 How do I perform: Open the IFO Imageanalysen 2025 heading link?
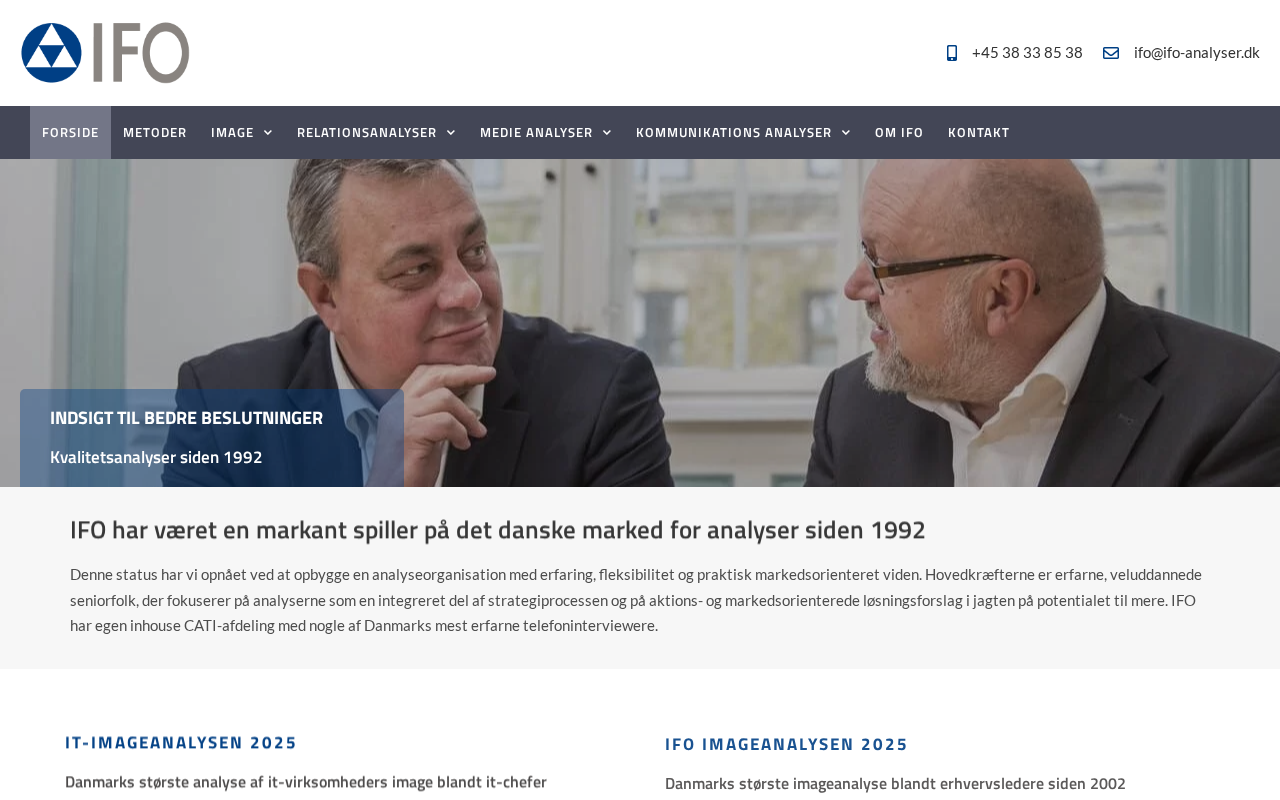coord(787,745)
